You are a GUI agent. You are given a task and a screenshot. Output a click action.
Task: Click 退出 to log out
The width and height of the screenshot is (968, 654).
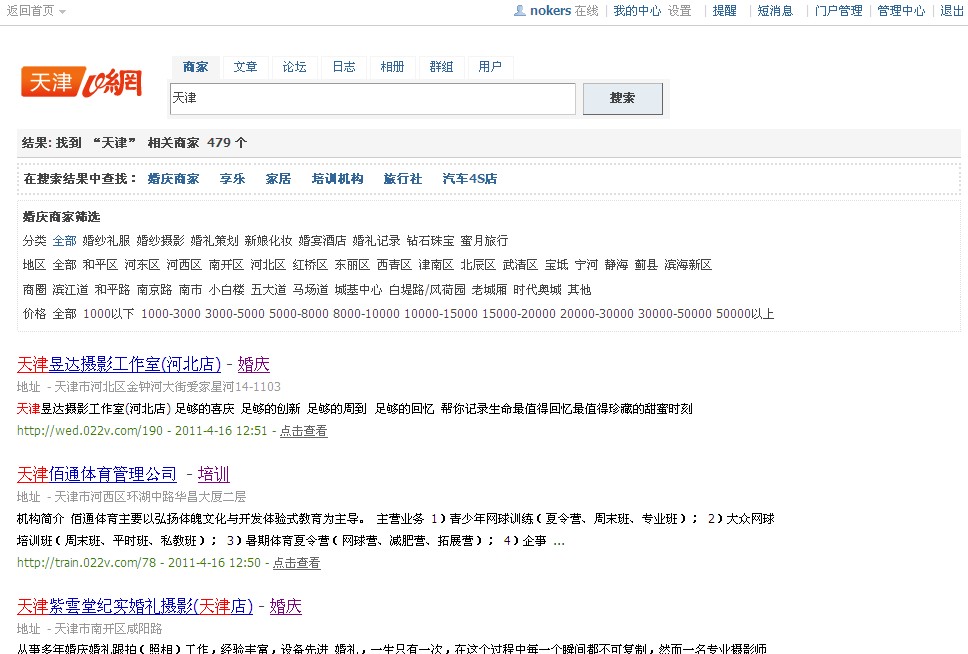click(x=952, y=11)
